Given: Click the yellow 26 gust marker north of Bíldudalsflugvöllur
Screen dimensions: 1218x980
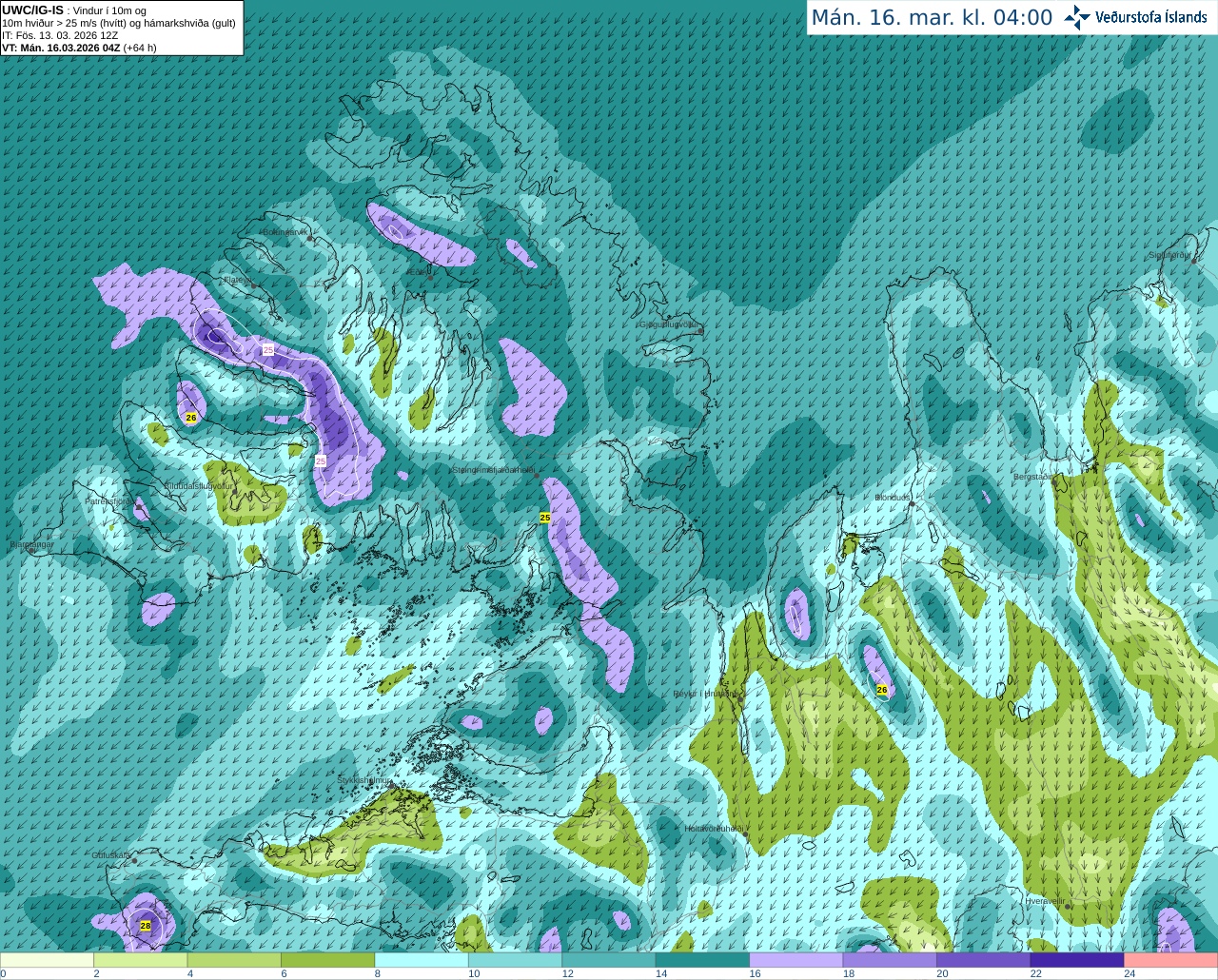Looking at the screenshot, I should point(191,418).
